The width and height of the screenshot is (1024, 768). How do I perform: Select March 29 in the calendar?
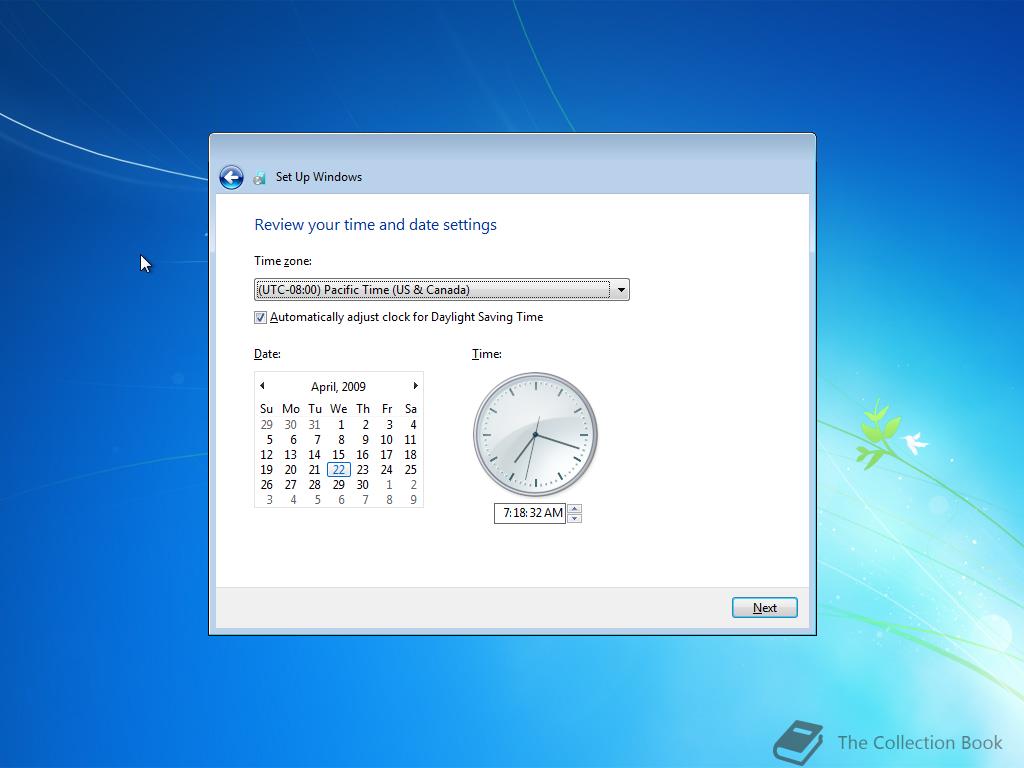point(266,424)
